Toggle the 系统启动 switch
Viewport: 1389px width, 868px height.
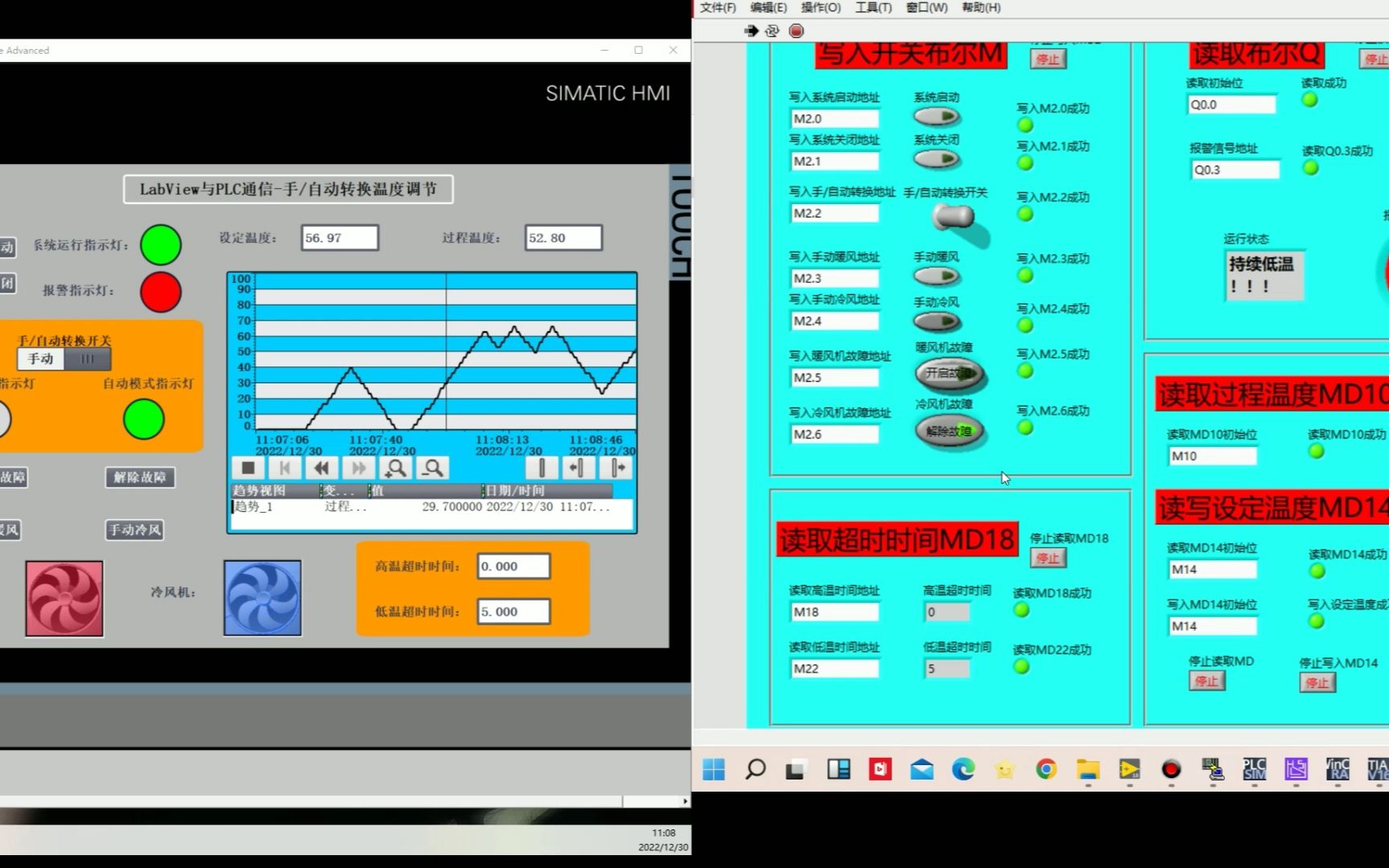click(x=938, y=116)
